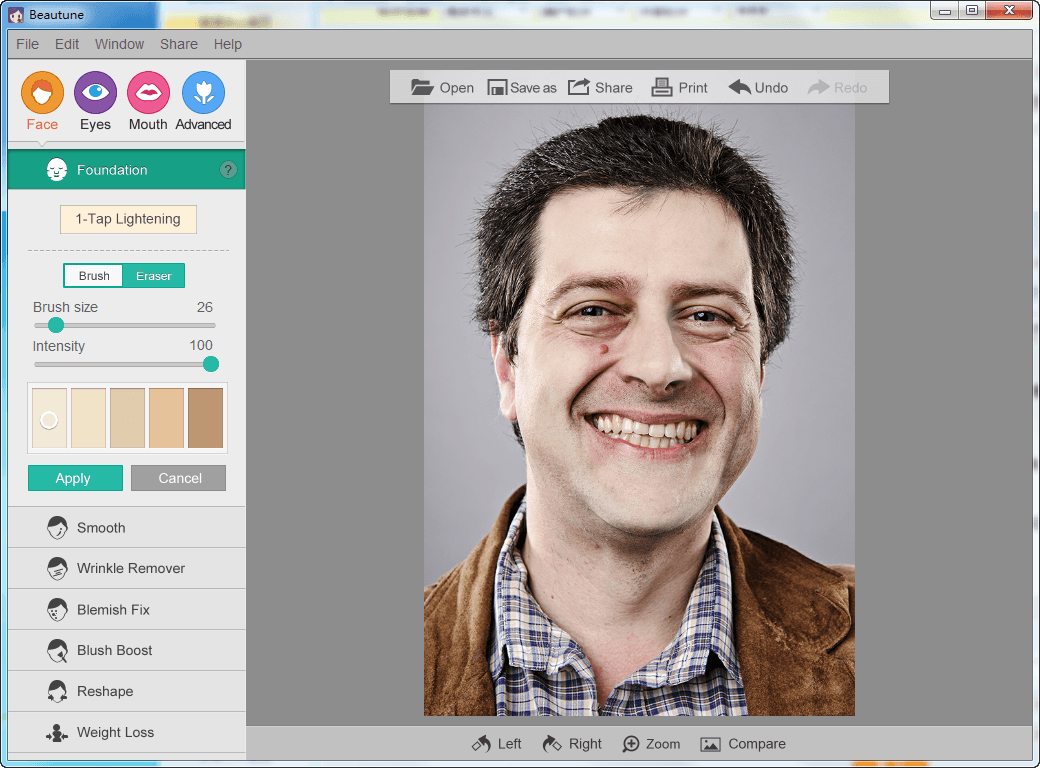Choose the second foundation color swatch

(x=88, y=418)
